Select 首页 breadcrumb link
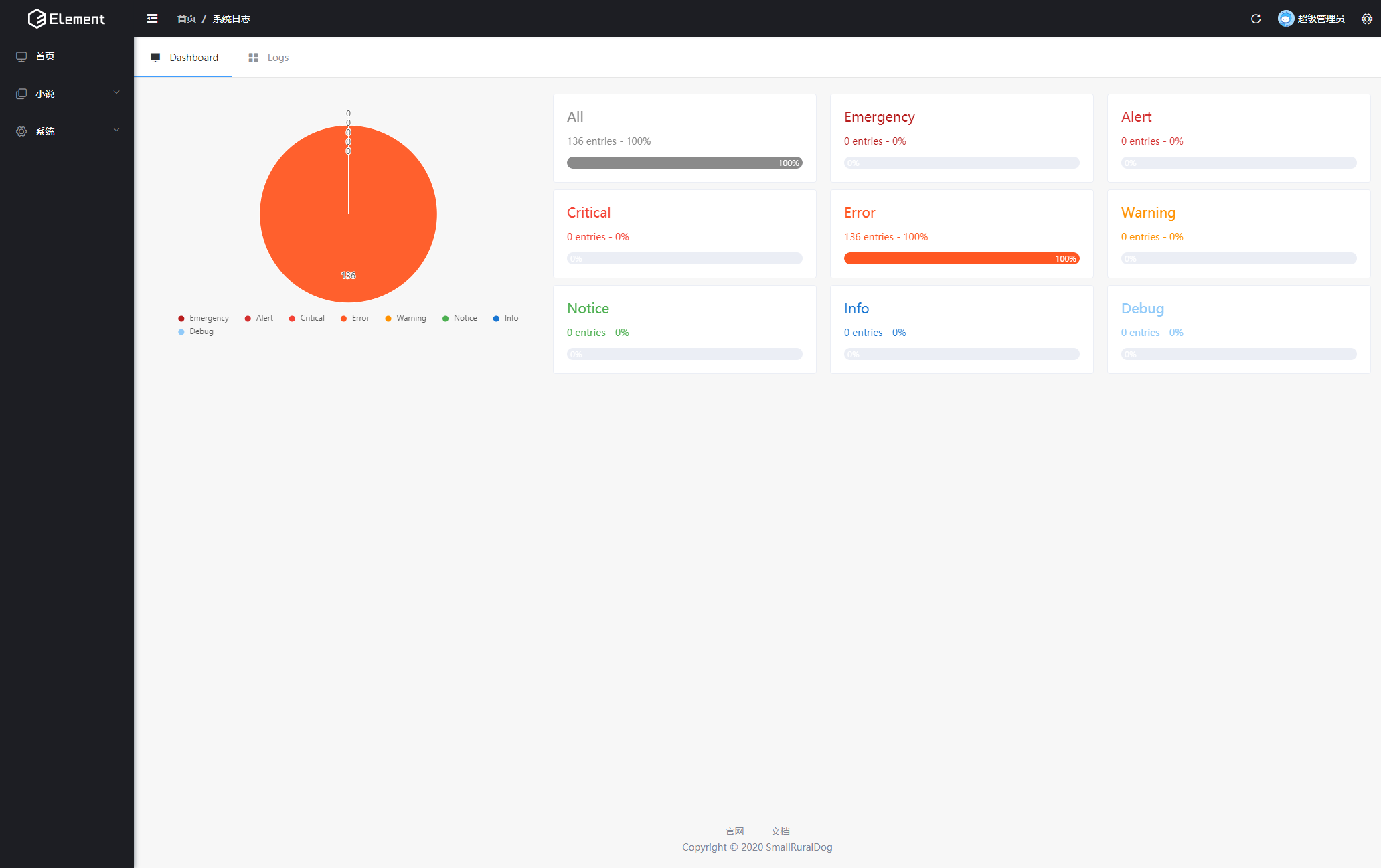This screenshot has width=1381, height=868. click(186, 19)
